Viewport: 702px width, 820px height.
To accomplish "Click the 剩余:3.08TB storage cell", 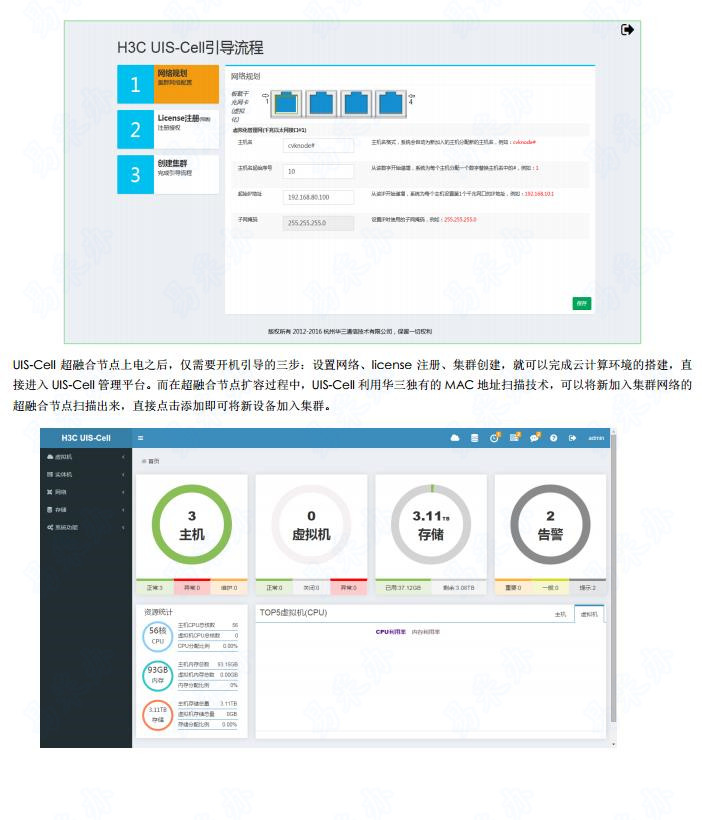I will (459, 588).
